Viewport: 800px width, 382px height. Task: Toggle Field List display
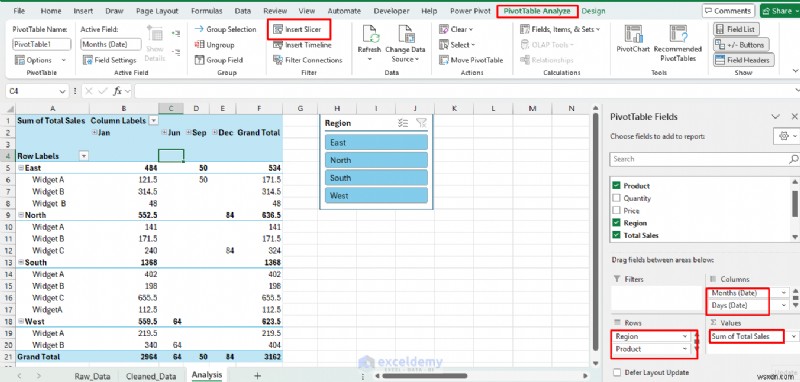click(x=736, y=30)
